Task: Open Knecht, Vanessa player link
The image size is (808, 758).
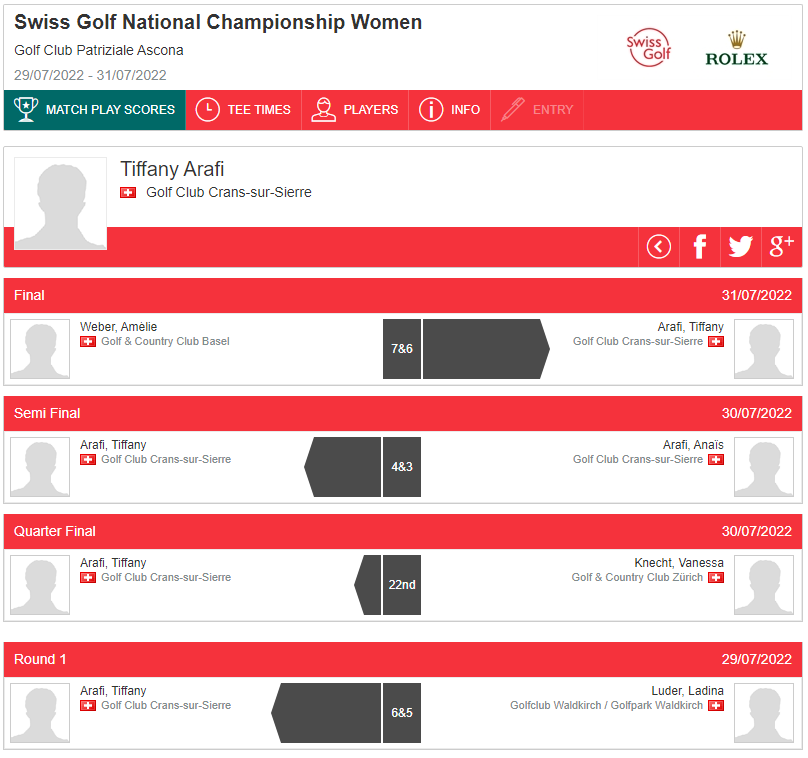Action: tap(679, 563)
